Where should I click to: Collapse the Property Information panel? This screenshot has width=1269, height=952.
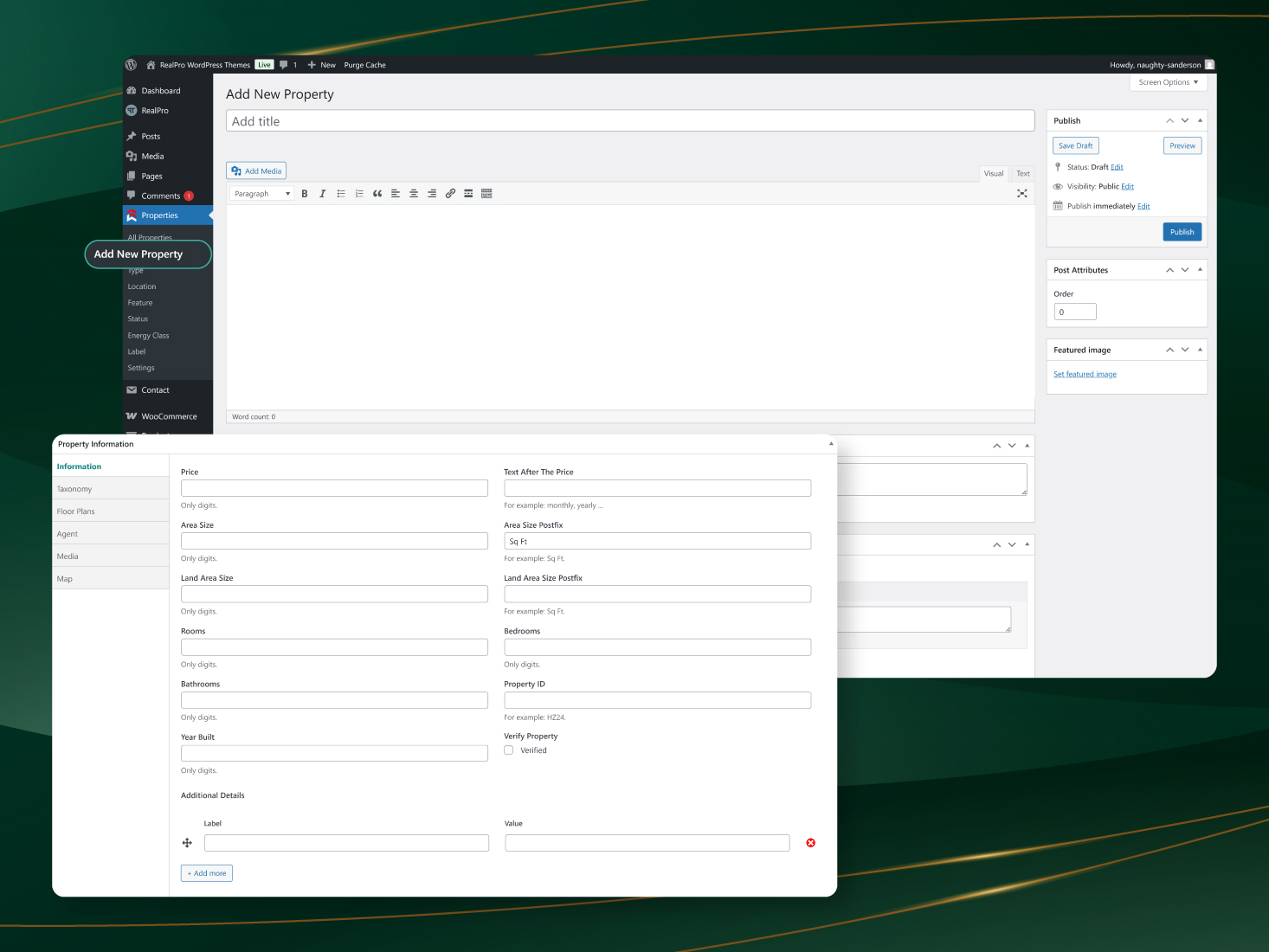(x=831, y=444)
